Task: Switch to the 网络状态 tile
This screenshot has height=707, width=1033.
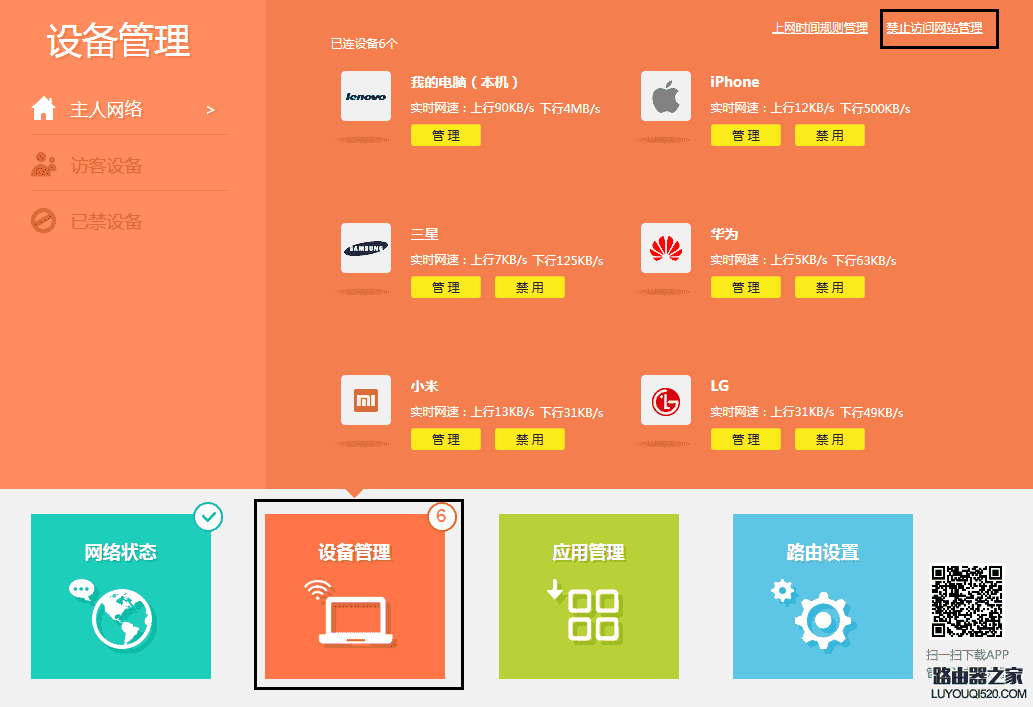Action: pyautogui.click(x=121, y=596)
